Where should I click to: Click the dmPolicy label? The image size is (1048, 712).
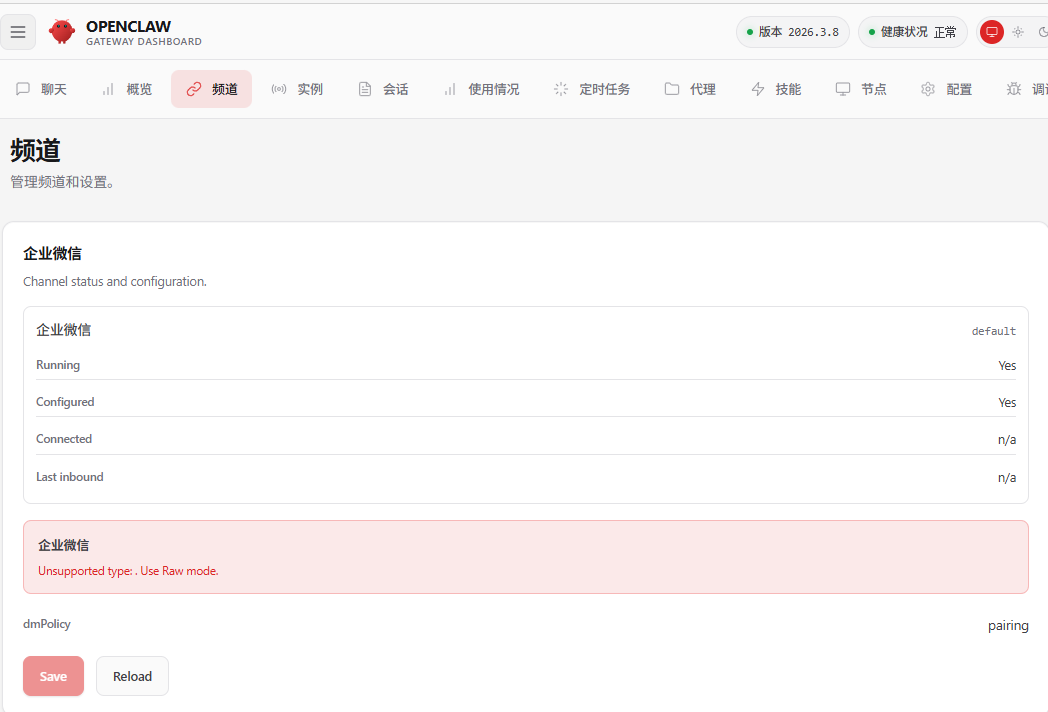47,624
